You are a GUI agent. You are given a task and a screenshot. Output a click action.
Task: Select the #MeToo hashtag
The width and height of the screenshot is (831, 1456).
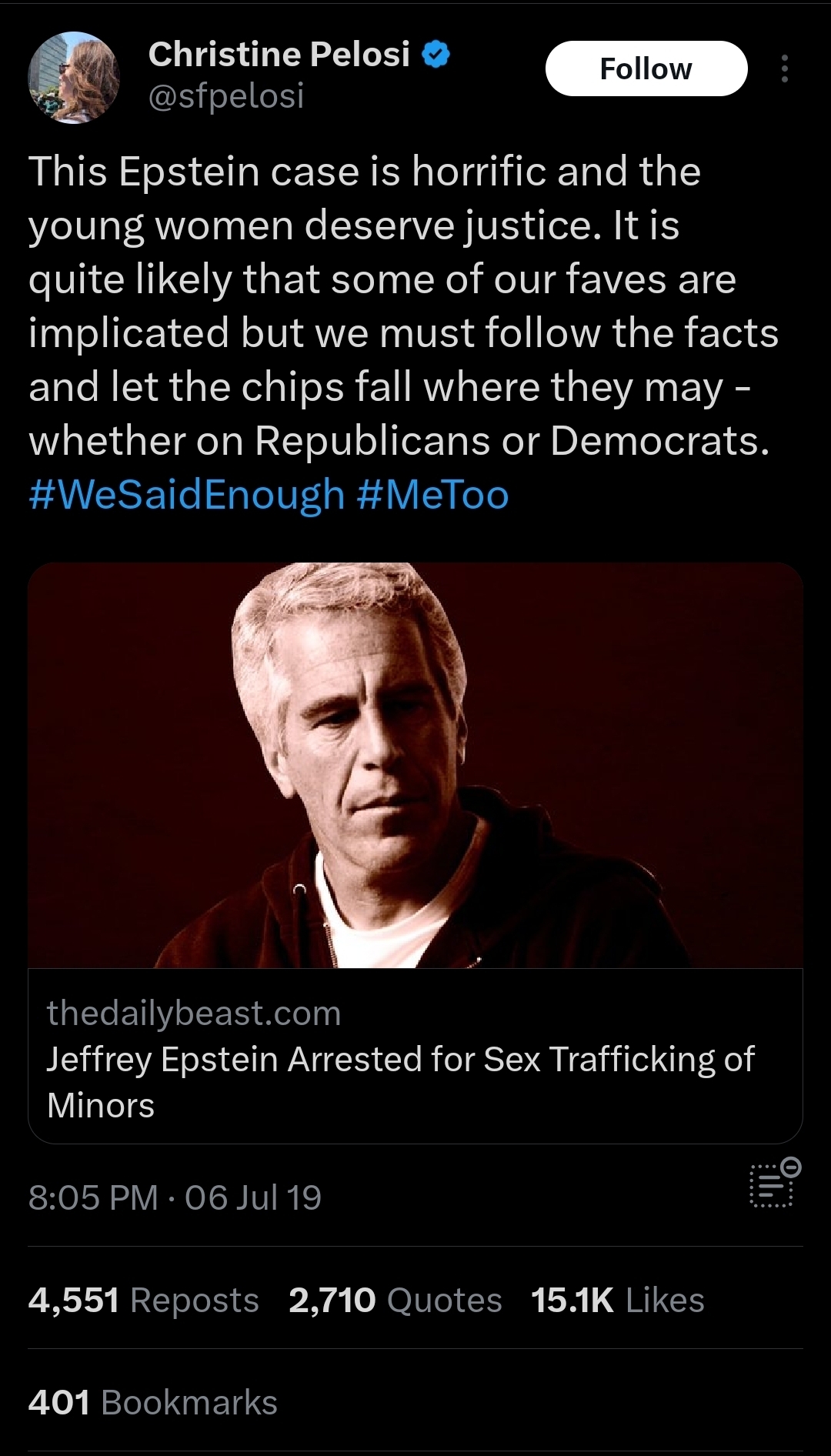(x=432, y=494)
